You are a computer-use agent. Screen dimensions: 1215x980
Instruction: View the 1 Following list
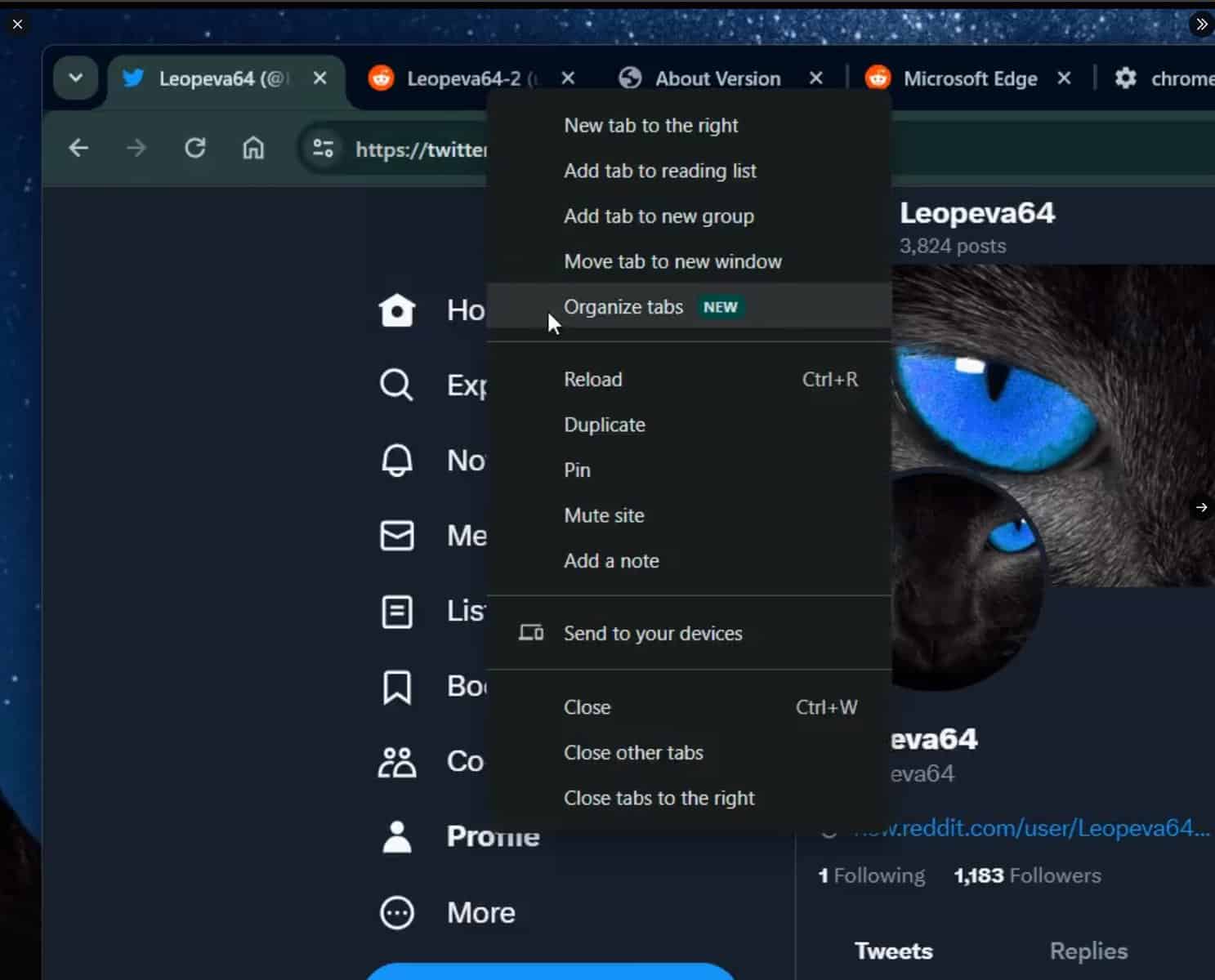point(871,875)
